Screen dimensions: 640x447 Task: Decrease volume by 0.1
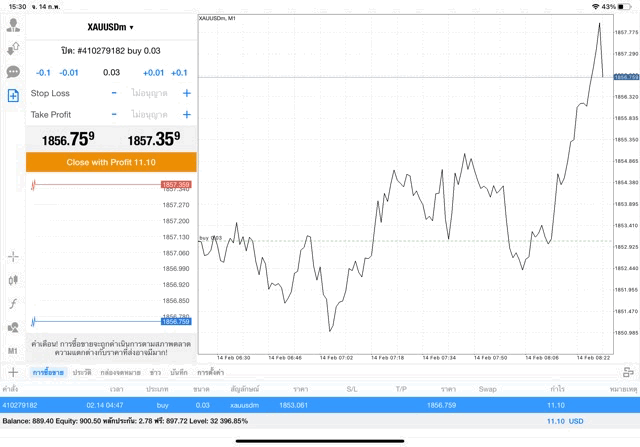point(43,73)
